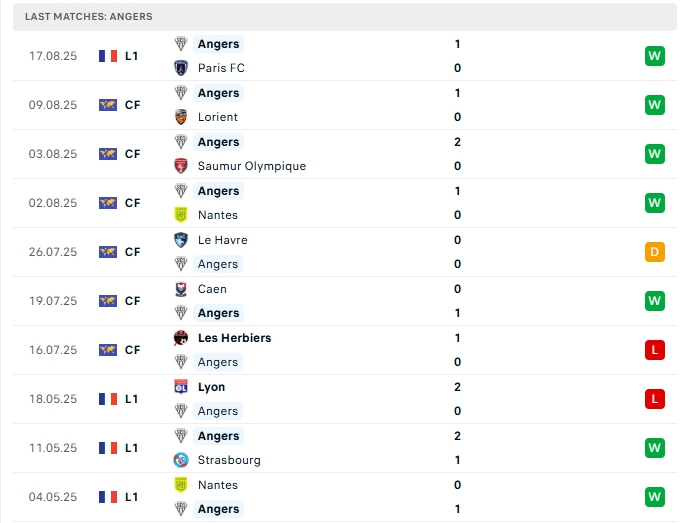Click the loss badge for the Lyon match
Viewport: 689px width, 523px height.
point(655,399)
